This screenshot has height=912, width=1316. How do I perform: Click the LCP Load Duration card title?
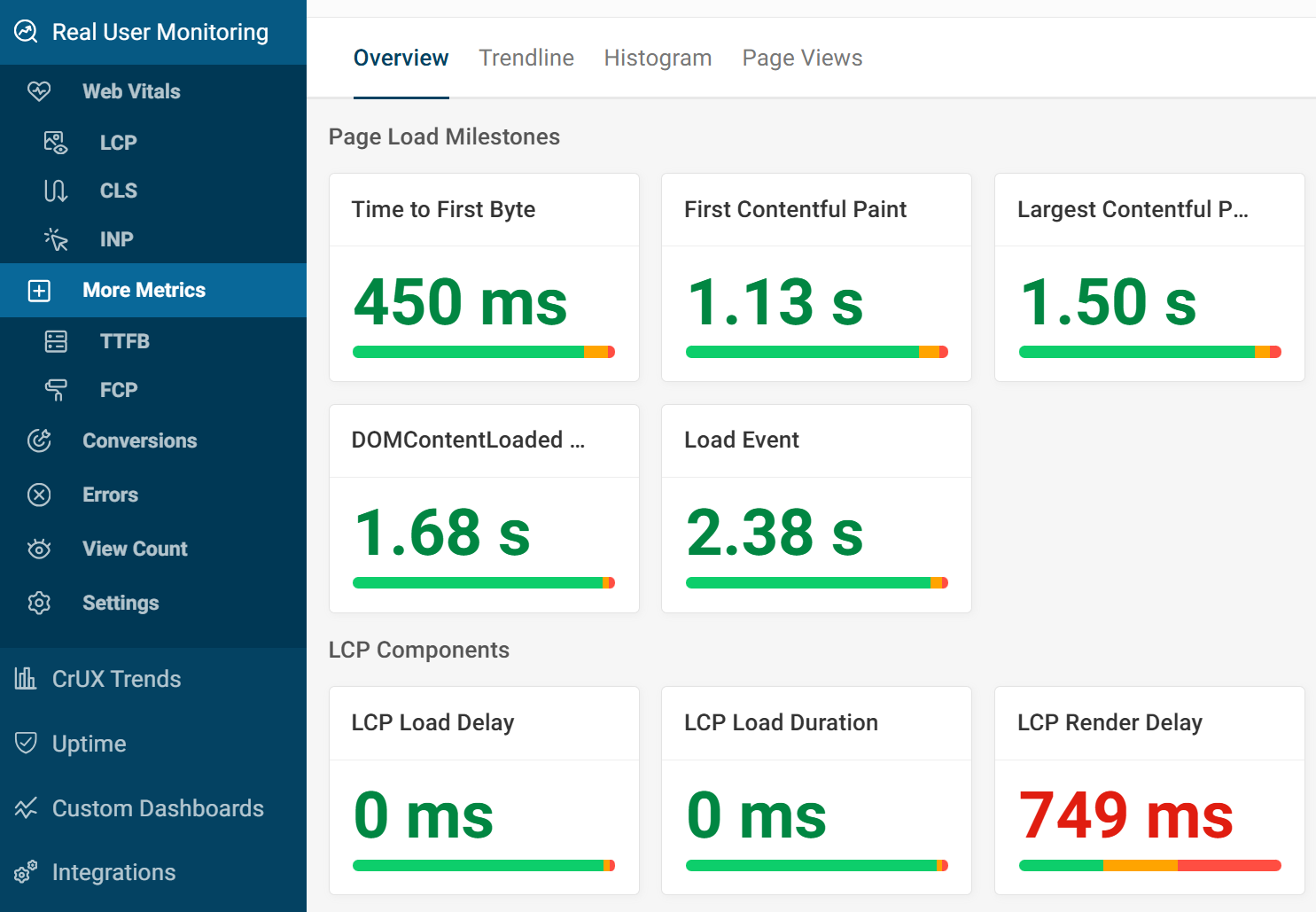(781, 722)
